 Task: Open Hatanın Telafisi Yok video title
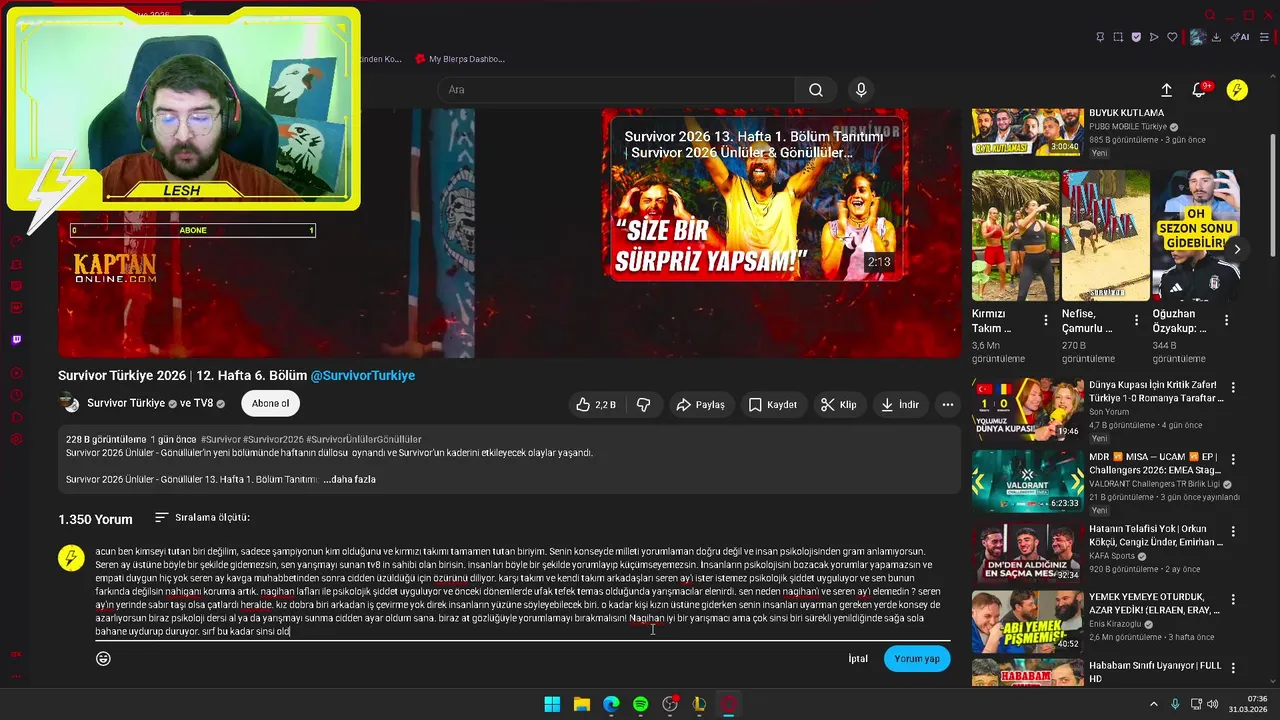[x=1155, y=536]
